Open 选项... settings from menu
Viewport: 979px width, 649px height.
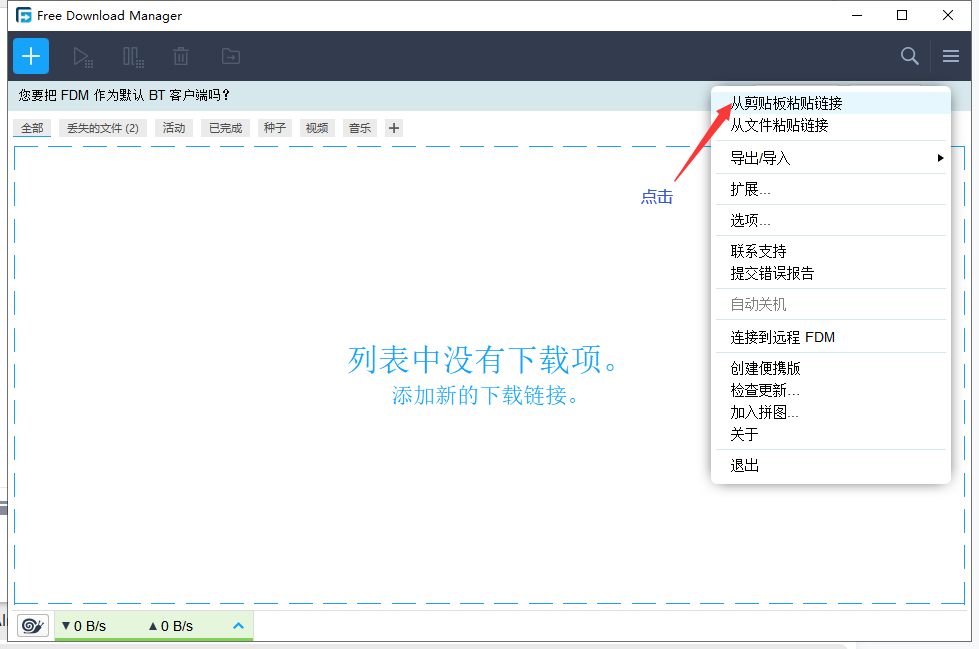(750, 220)
